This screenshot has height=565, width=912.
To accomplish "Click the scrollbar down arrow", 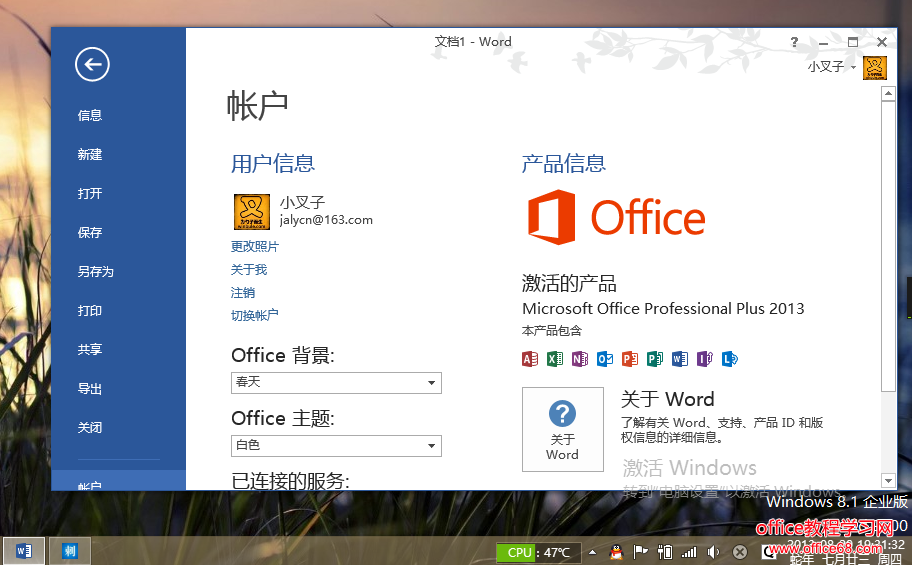I will [x=888, y=481].
